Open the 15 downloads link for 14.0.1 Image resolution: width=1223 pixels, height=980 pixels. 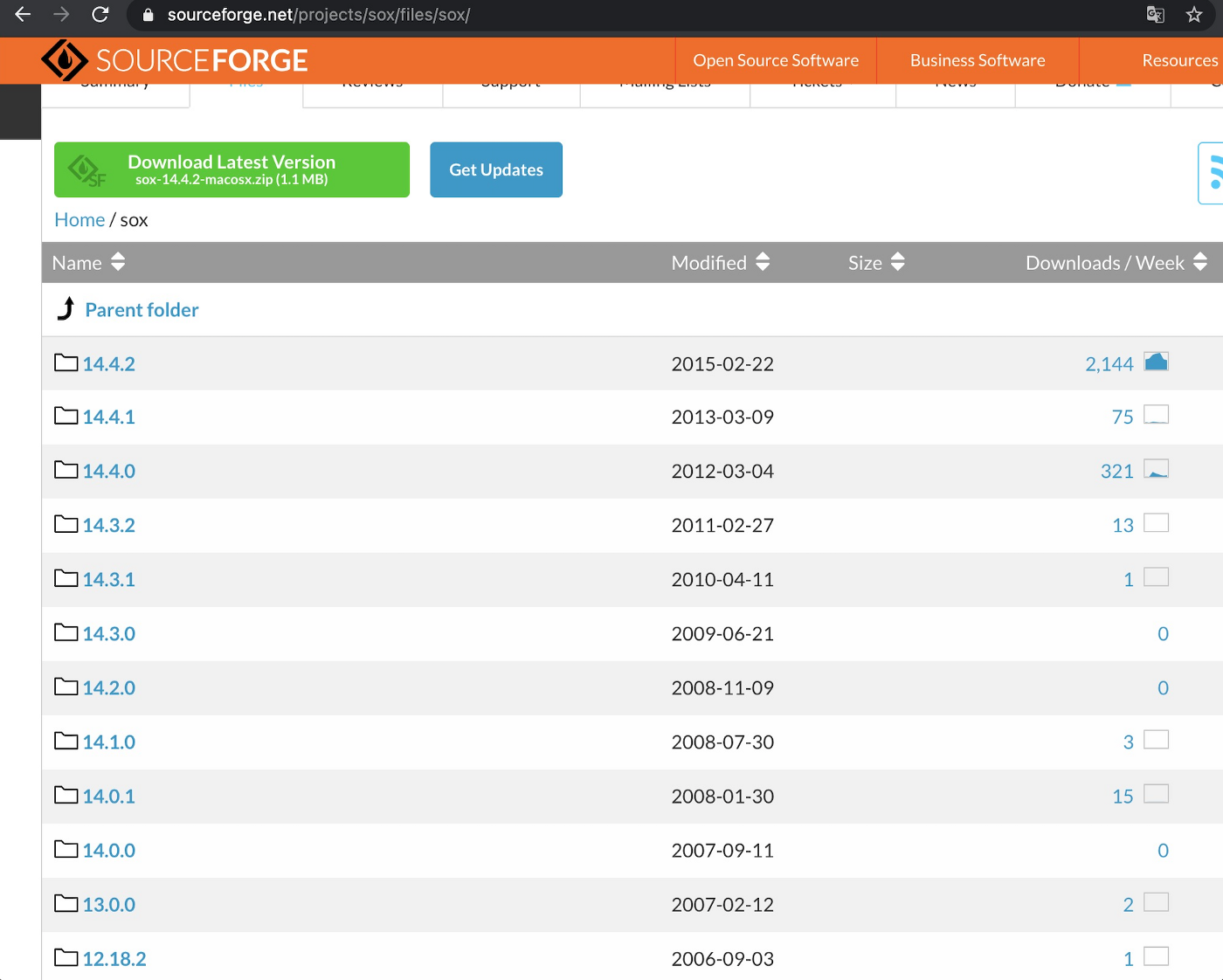1123,797
